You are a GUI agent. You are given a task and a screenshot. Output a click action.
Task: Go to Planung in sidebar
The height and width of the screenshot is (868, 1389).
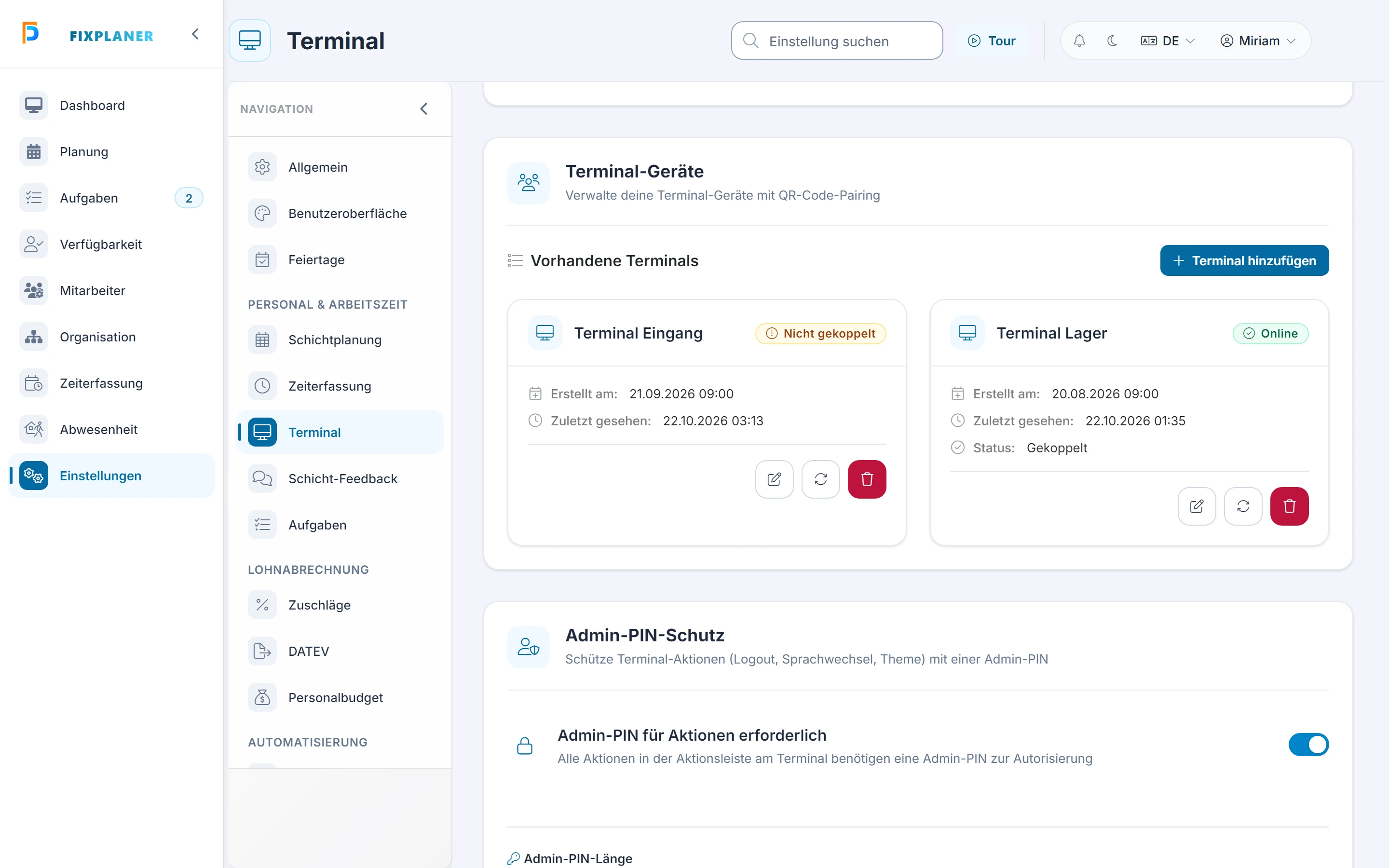(x=111, y=151)
